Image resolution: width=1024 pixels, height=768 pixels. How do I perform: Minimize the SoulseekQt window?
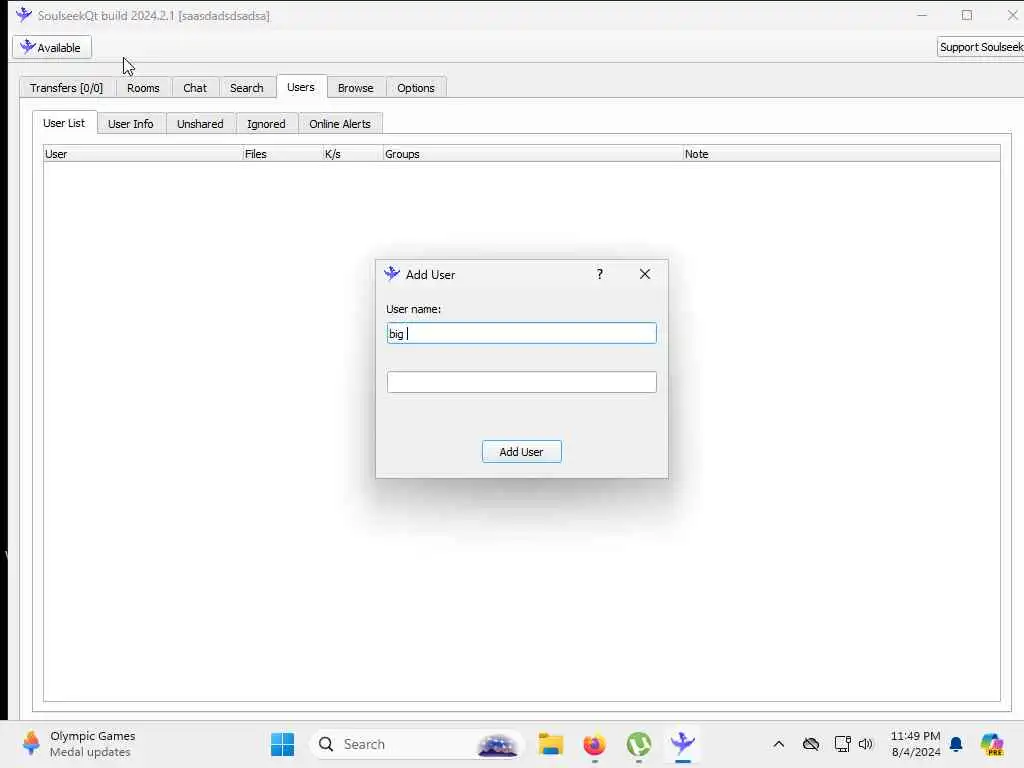922,15
